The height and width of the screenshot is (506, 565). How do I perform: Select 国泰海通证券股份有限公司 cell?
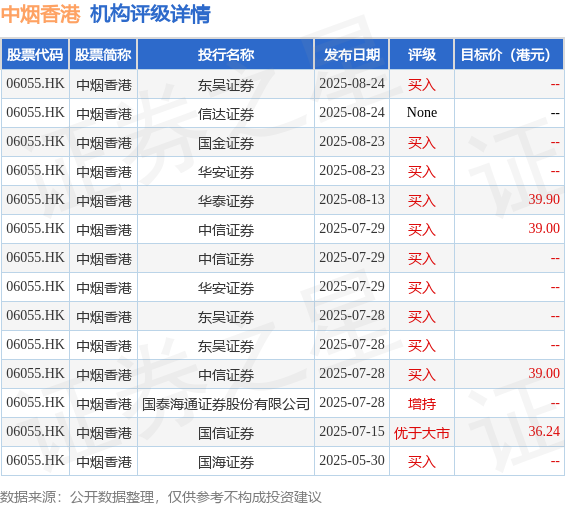tap(226, 404)
